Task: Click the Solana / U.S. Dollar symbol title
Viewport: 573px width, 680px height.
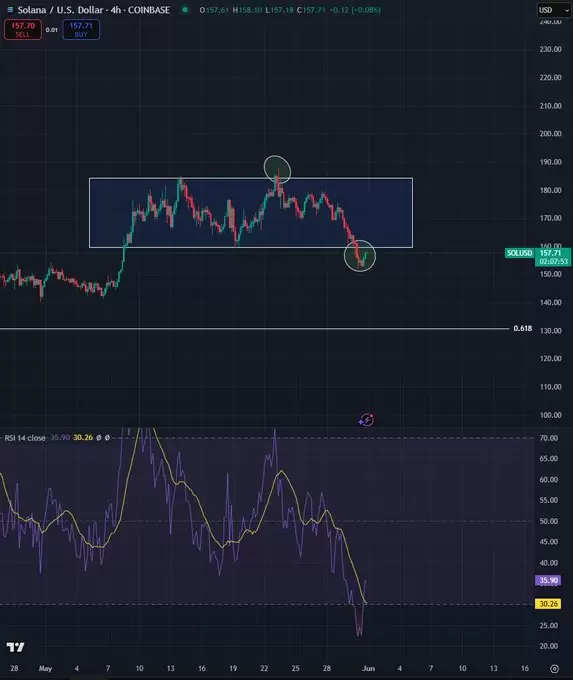Action: (94, 10)
